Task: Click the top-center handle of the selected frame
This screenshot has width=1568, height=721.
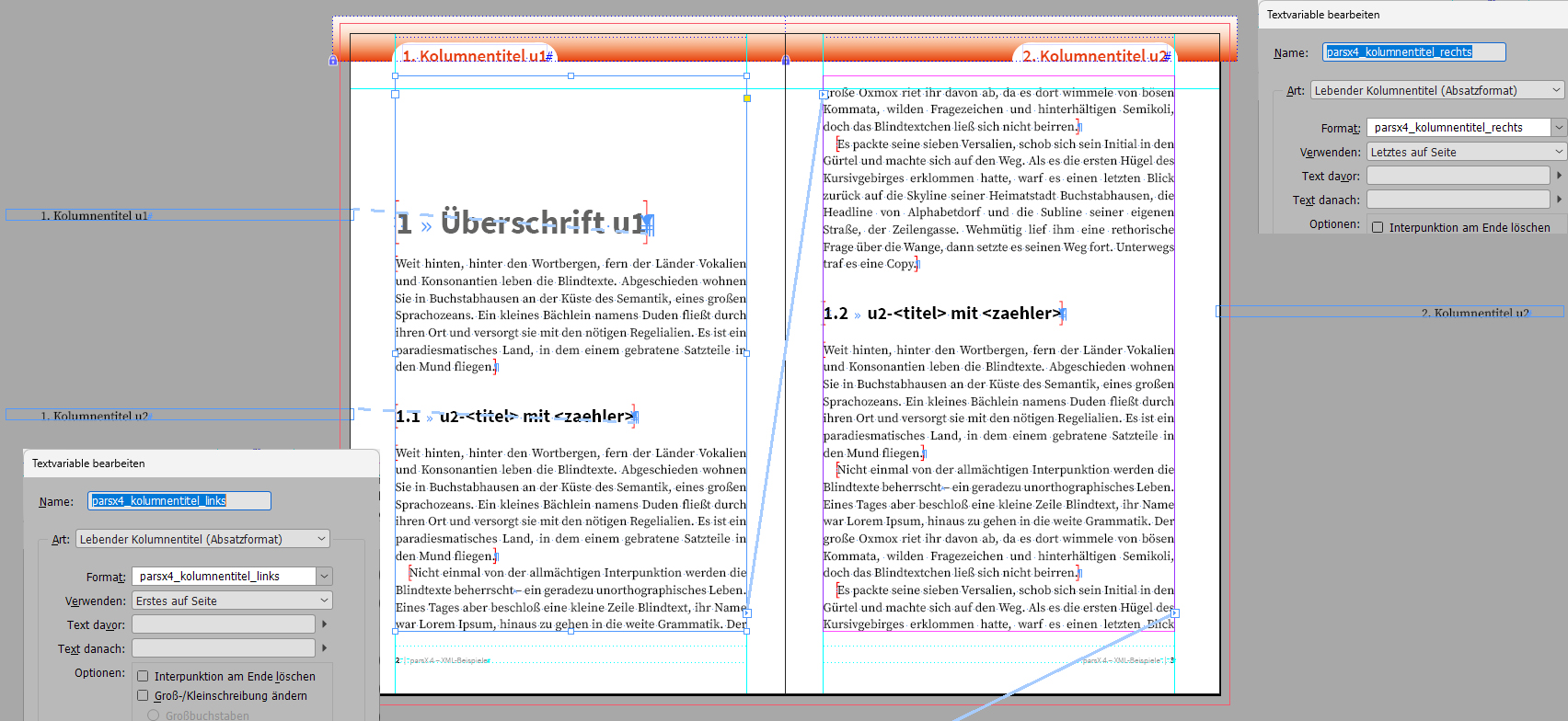Action: pos(571,76)
